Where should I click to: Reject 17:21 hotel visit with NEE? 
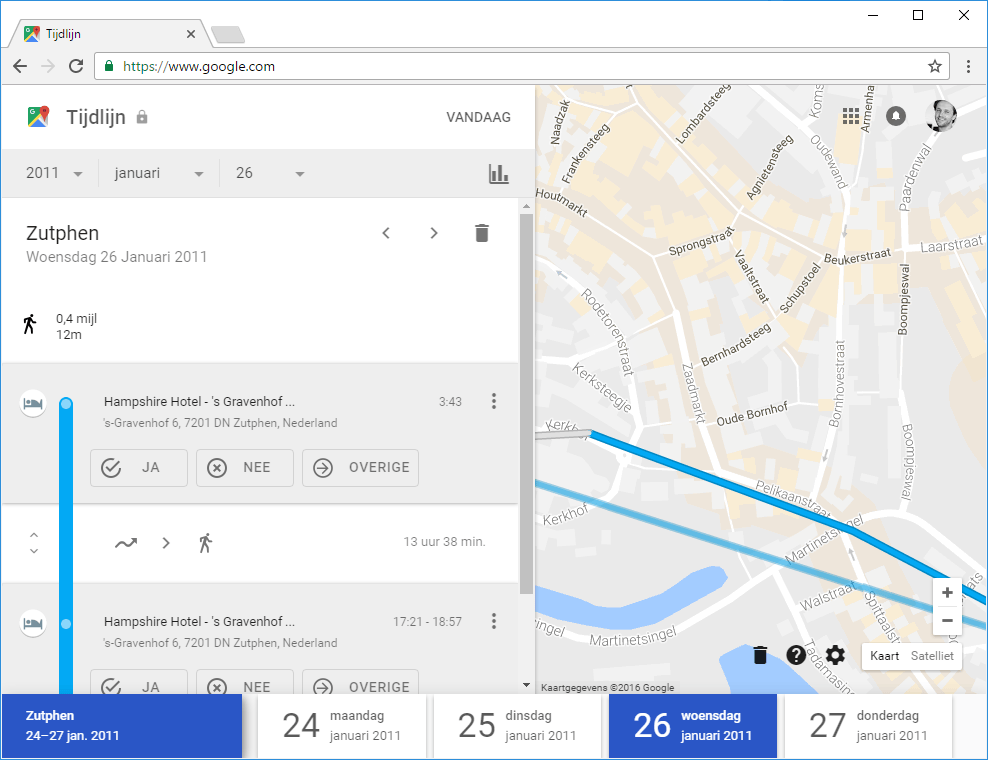coord(244,682)
